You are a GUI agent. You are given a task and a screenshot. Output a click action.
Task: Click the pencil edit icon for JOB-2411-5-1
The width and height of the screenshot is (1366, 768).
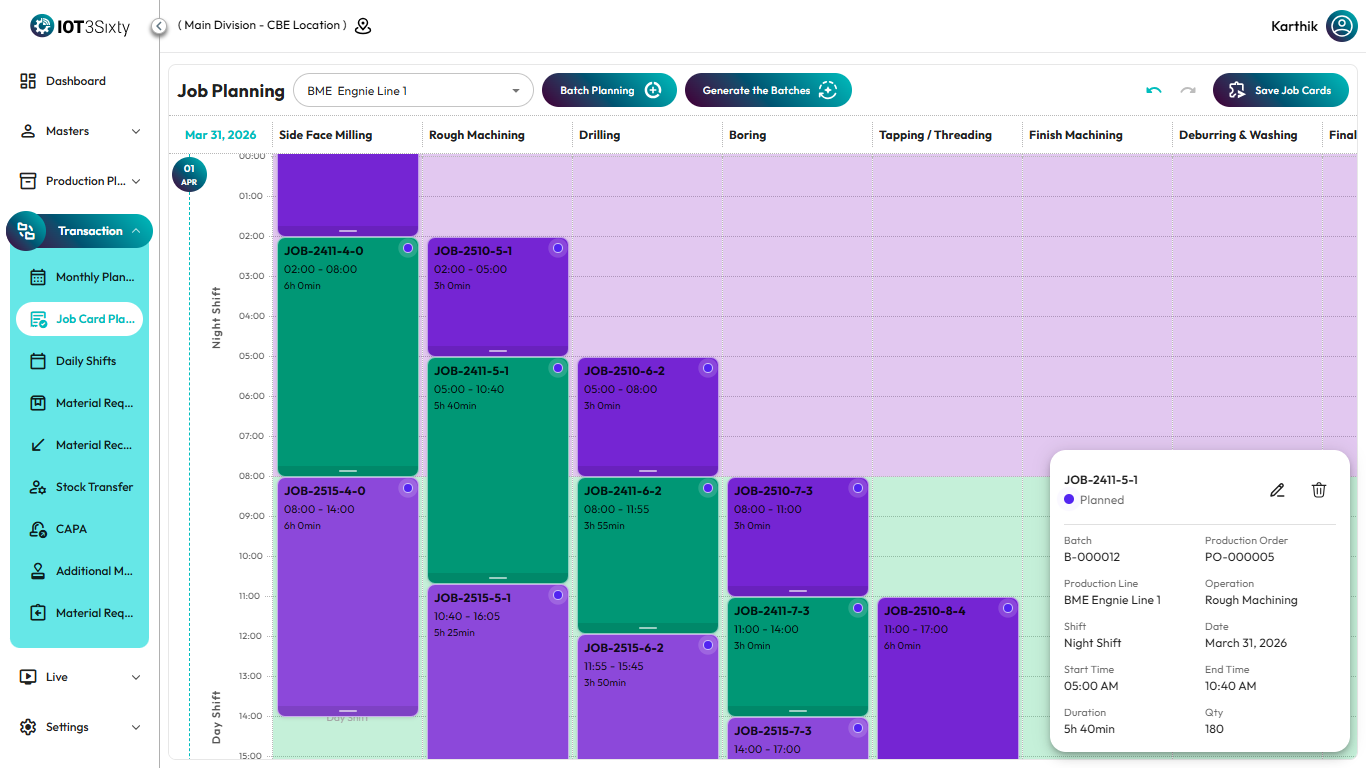(x=1277, y=490)
